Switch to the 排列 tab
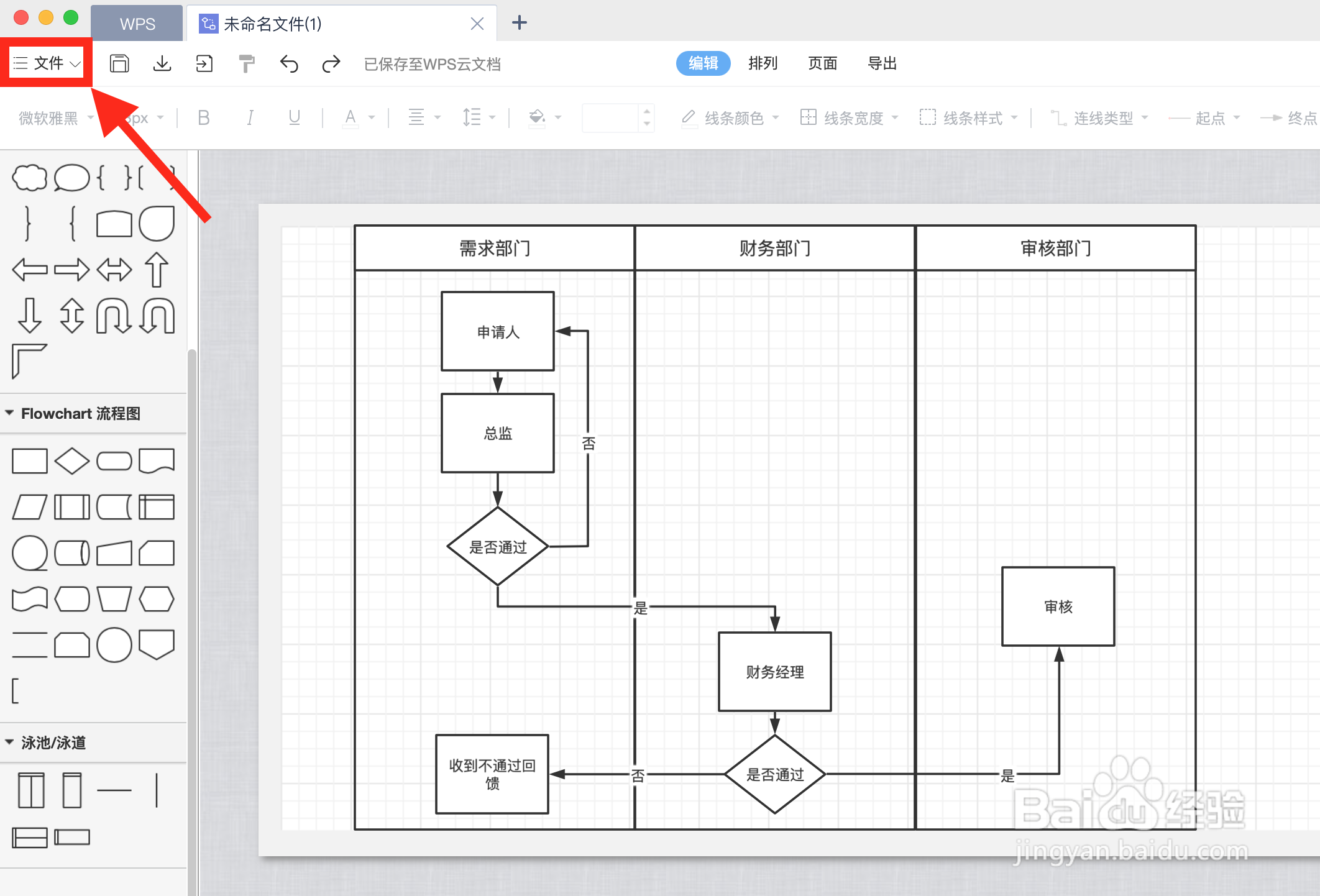This screenshot has height=896, width=1320. coord(763,63)
